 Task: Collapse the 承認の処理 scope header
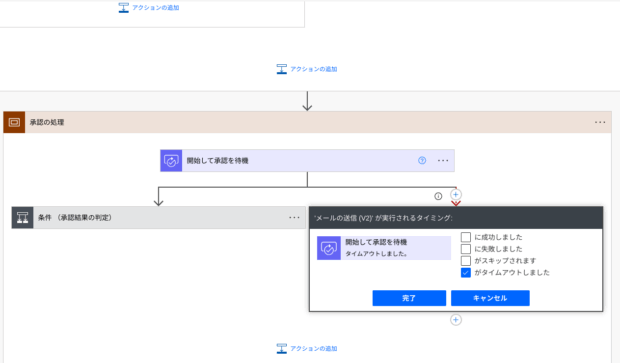pyautogui.click(x=307, y=122)
